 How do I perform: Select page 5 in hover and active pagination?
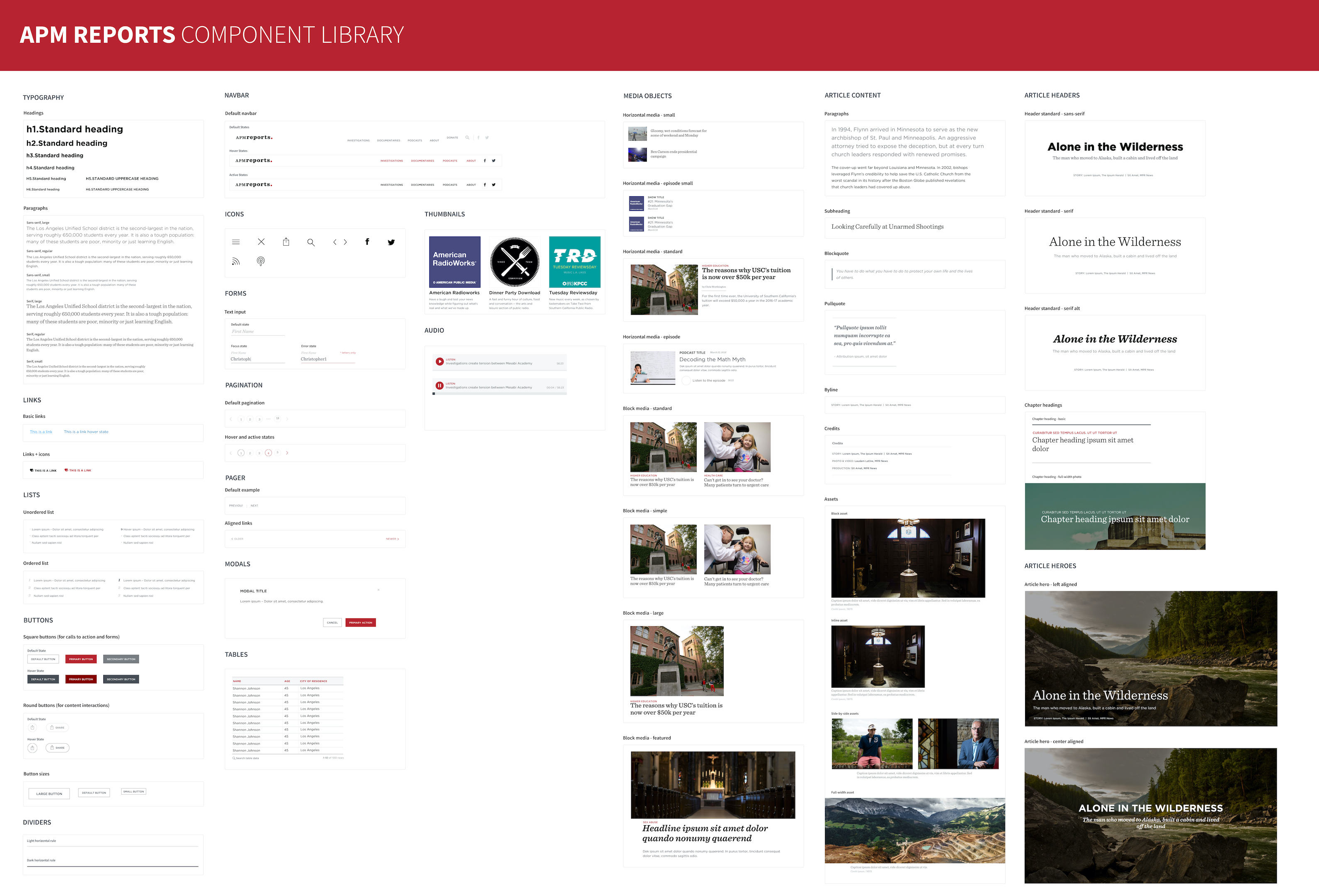(277, 453)
